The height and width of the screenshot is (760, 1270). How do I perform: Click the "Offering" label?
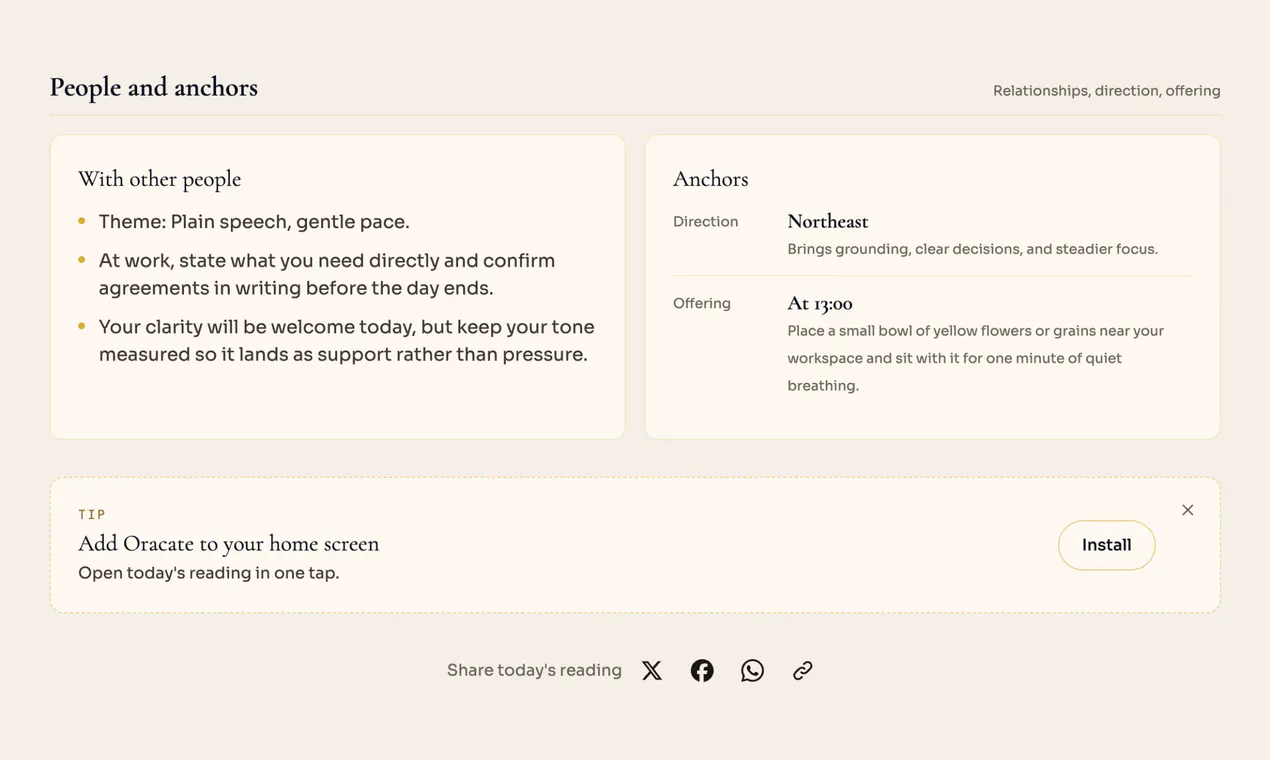pos(701,304)
